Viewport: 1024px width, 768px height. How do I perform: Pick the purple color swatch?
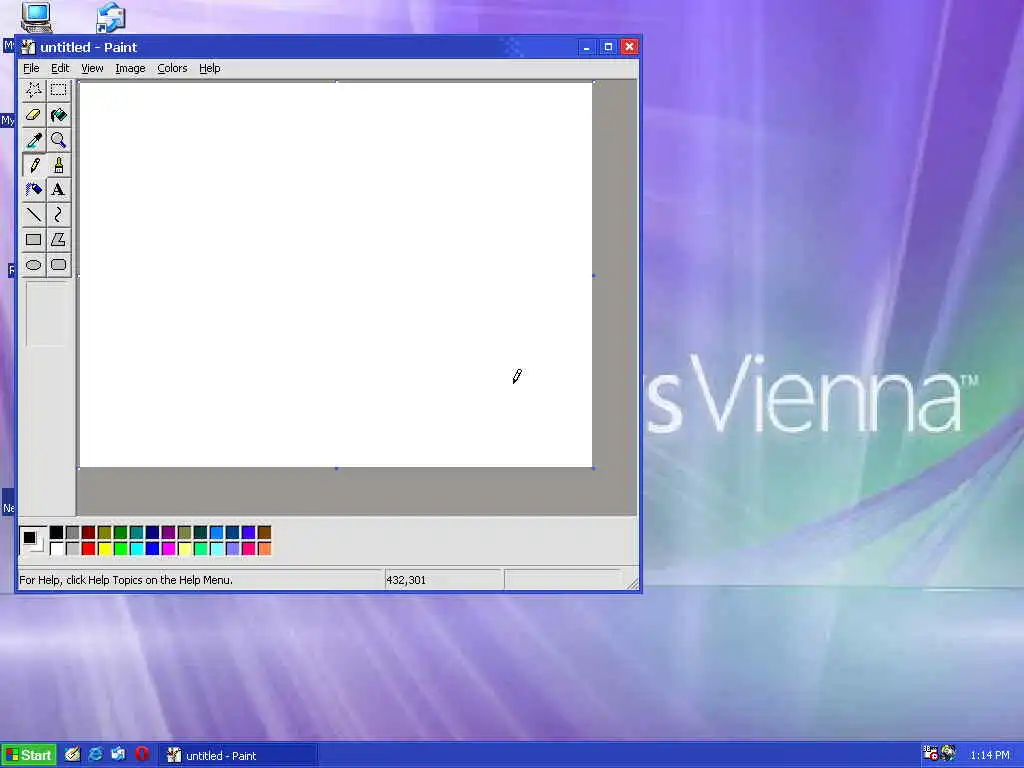(x=168, y=533)
